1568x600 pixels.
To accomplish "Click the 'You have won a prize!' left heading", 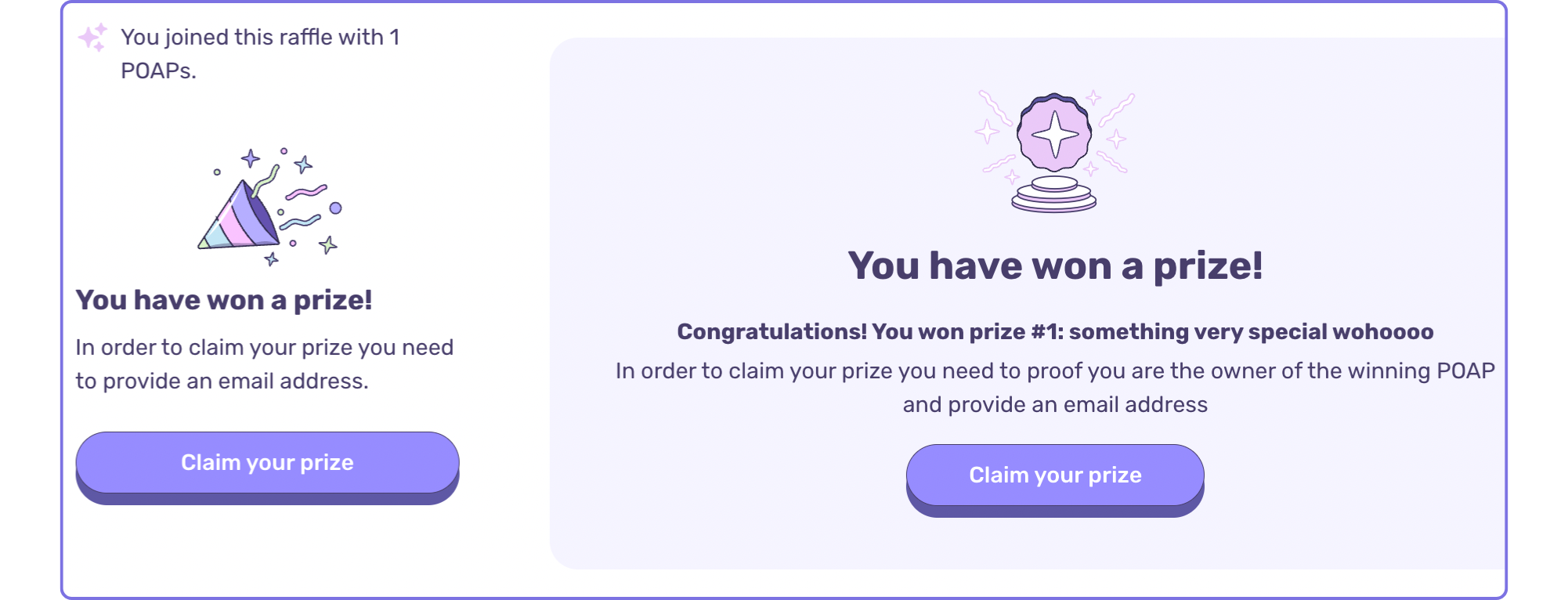I will 227,300.
